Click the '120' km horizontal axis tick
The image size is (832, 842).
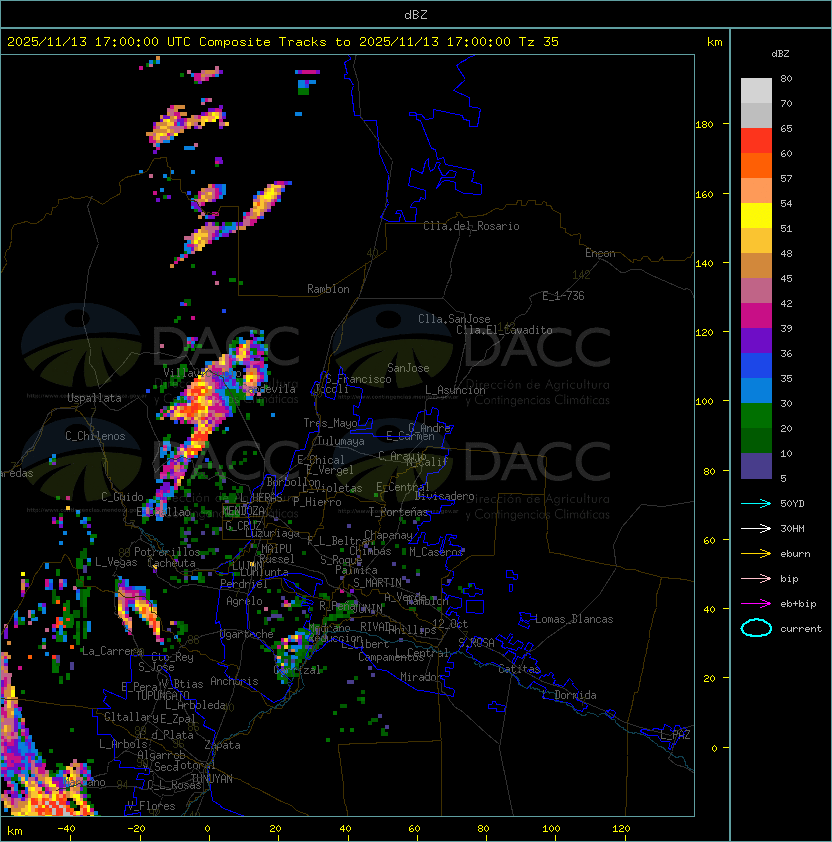pos(621,829)
